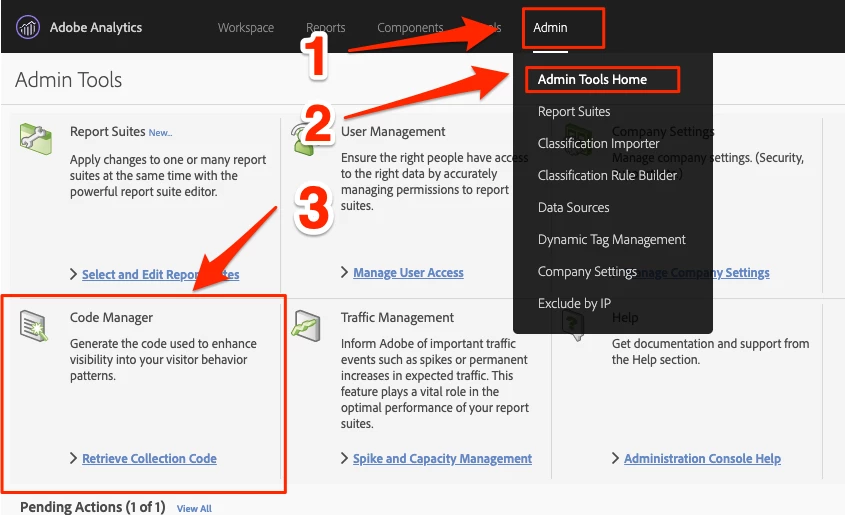The height and width of the screenshot is (515, 845).
Task: Click the chevron before Administration Console Help
Action: click(x=615, y=458)
